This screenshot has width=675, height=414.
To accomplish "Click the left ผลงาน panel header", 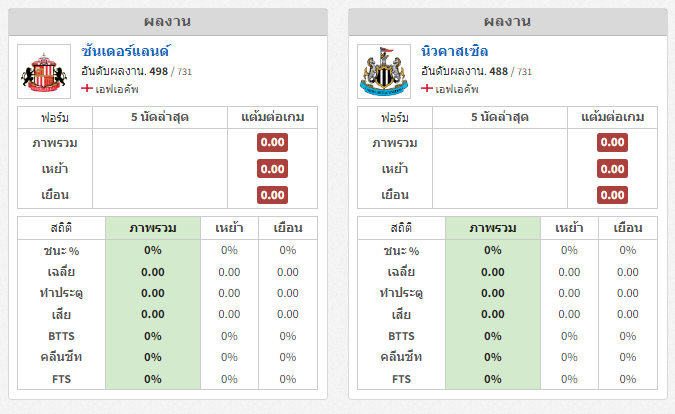I will (168, 22).
